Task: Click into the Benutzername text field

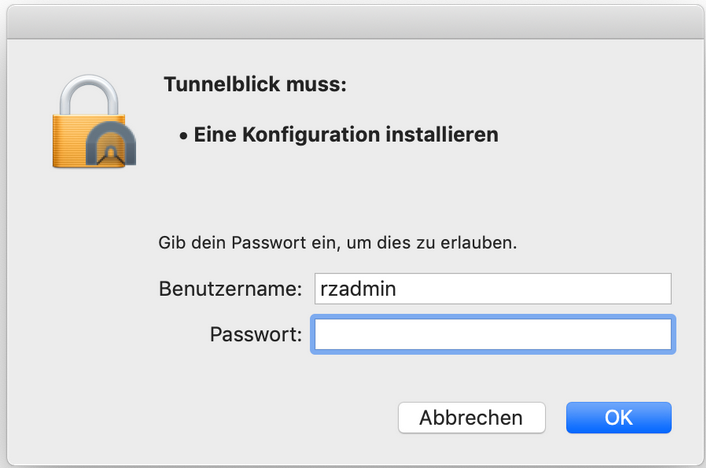Action: 492,289
